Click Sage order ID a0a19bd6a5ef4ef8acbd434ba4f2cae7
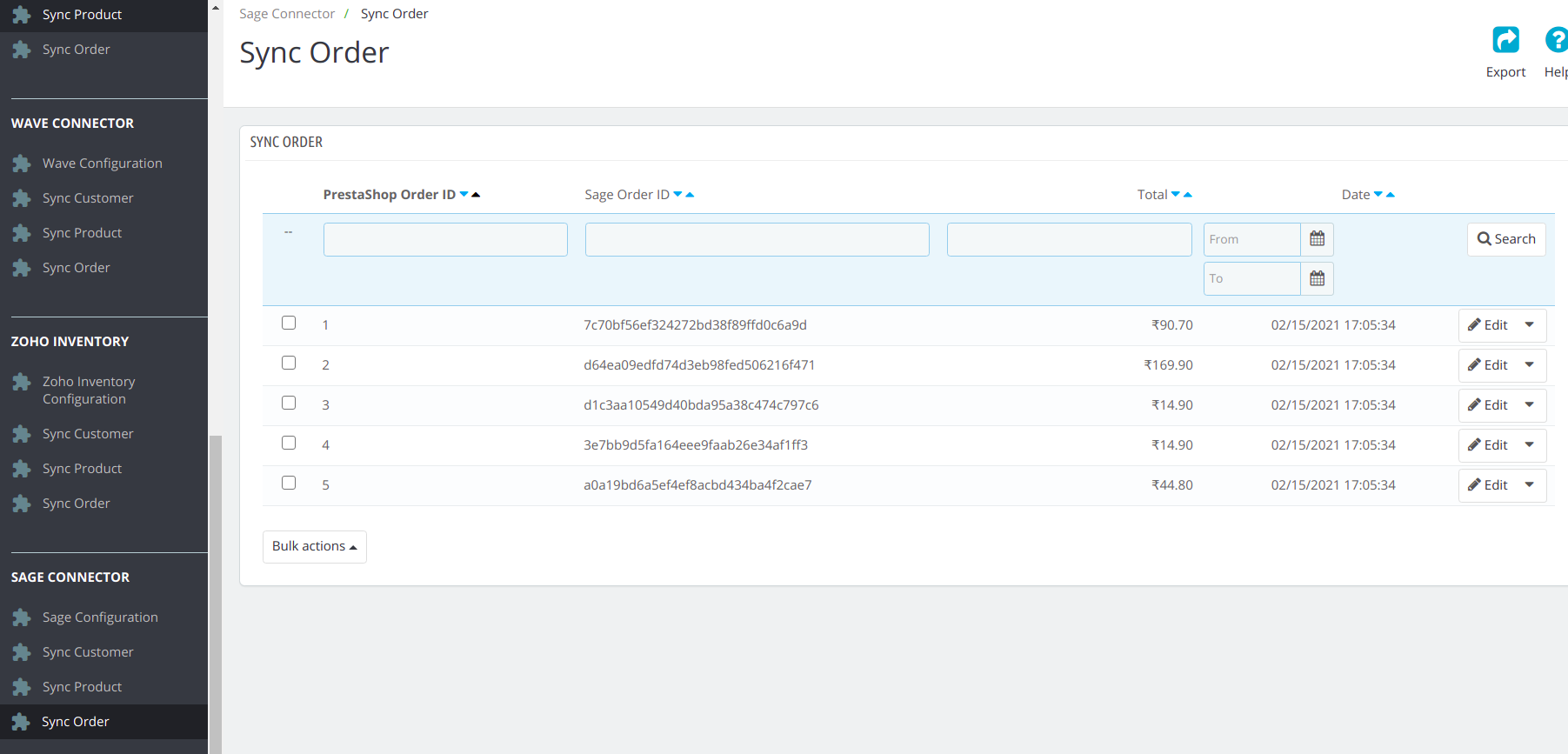This screenshot has height=754, width=1568. [697, 485]
